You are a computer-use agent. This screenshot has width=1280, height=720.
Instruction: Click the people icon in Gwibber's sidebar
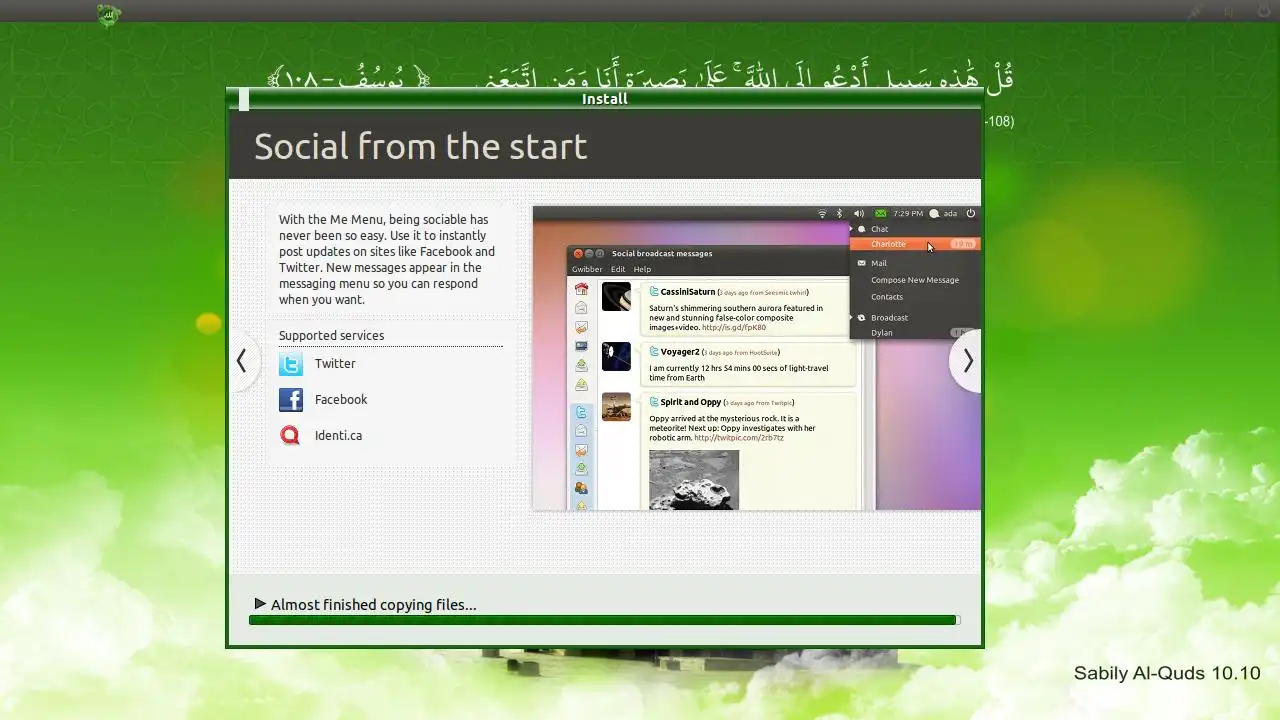click(x=581, y=488)
